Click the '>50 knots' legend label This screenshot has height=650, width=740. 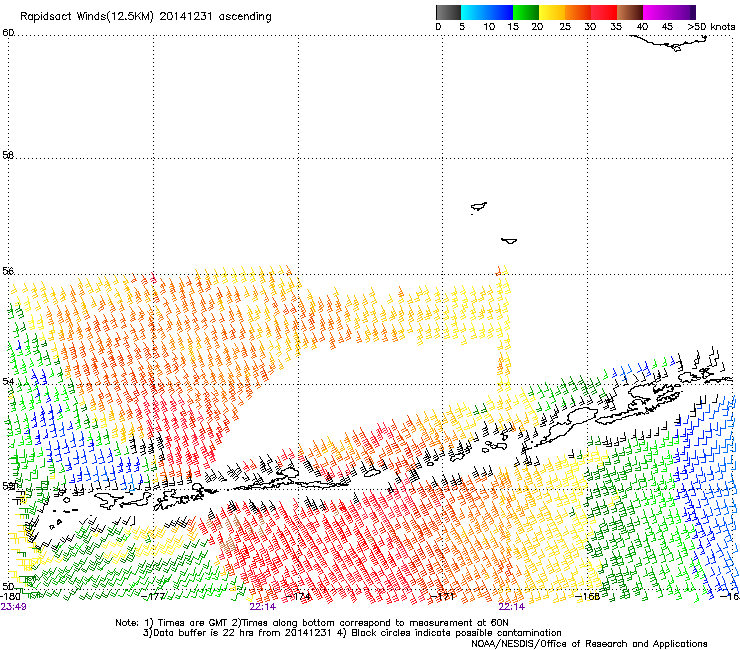(711, 27)
